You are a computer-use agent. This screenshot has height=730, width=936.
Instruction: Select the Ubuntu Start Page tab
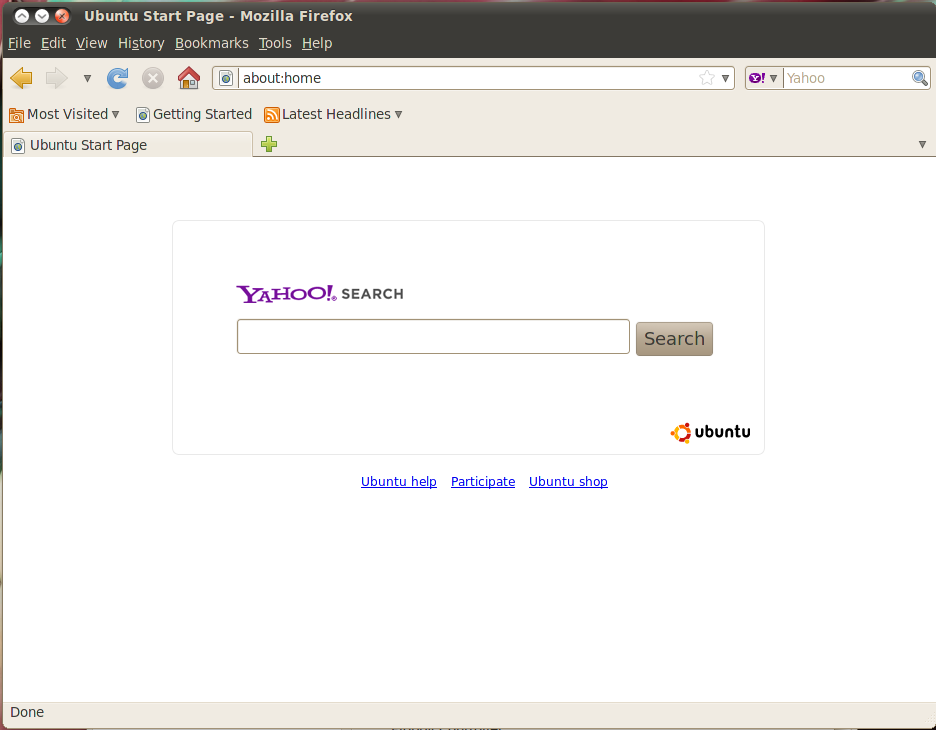127,145
